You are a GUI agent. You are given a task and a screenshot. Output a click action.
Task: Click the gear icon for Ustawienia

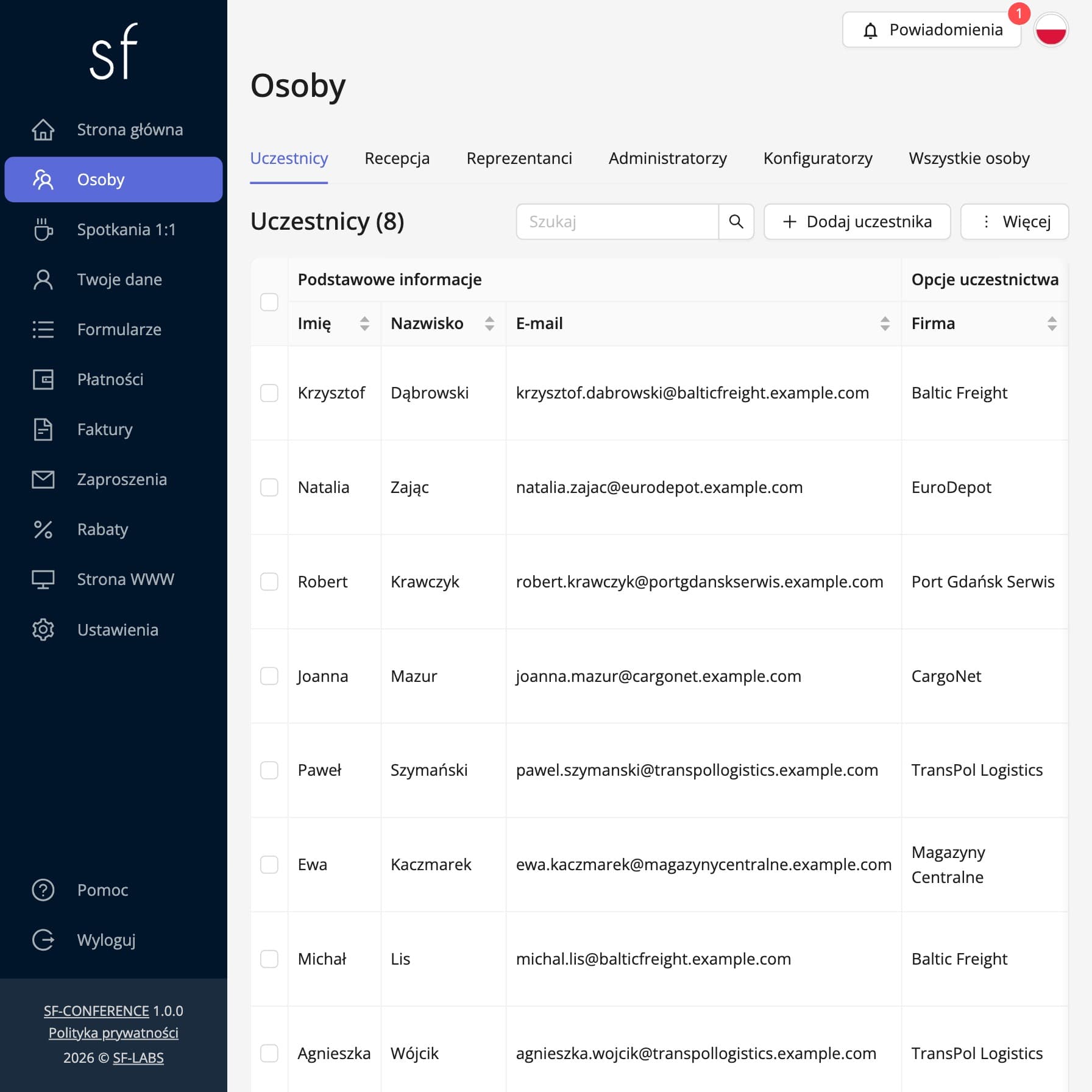click(x=43, y=629)
